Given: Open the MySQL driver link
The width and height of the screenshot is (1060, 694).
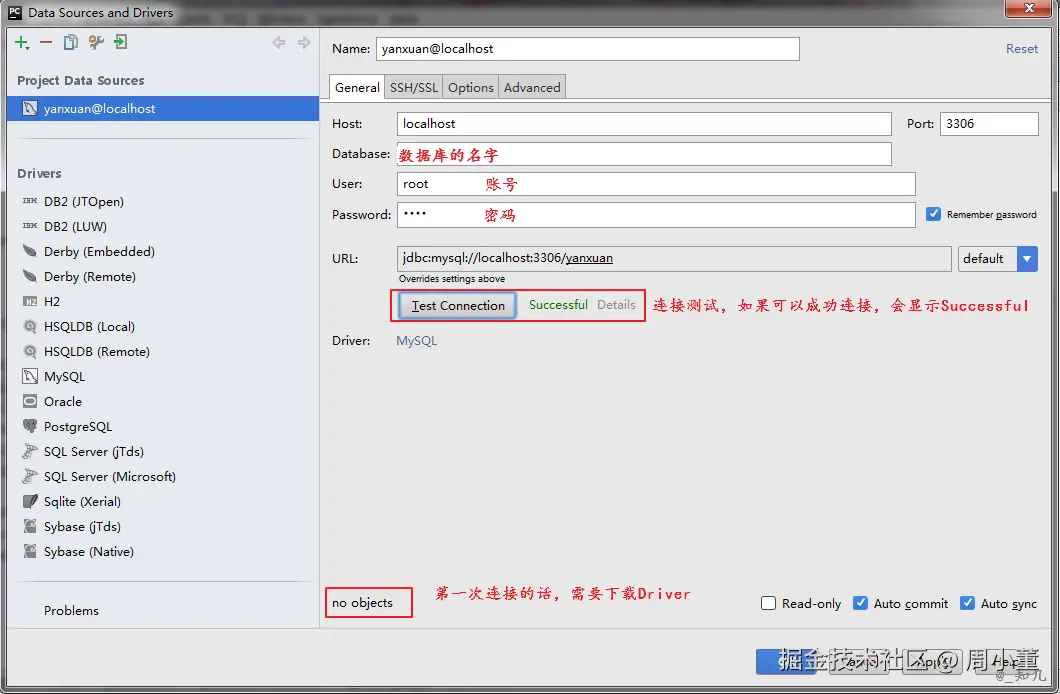Looking at the screenshot, I should pyautogui.click(x=416, y=341).
